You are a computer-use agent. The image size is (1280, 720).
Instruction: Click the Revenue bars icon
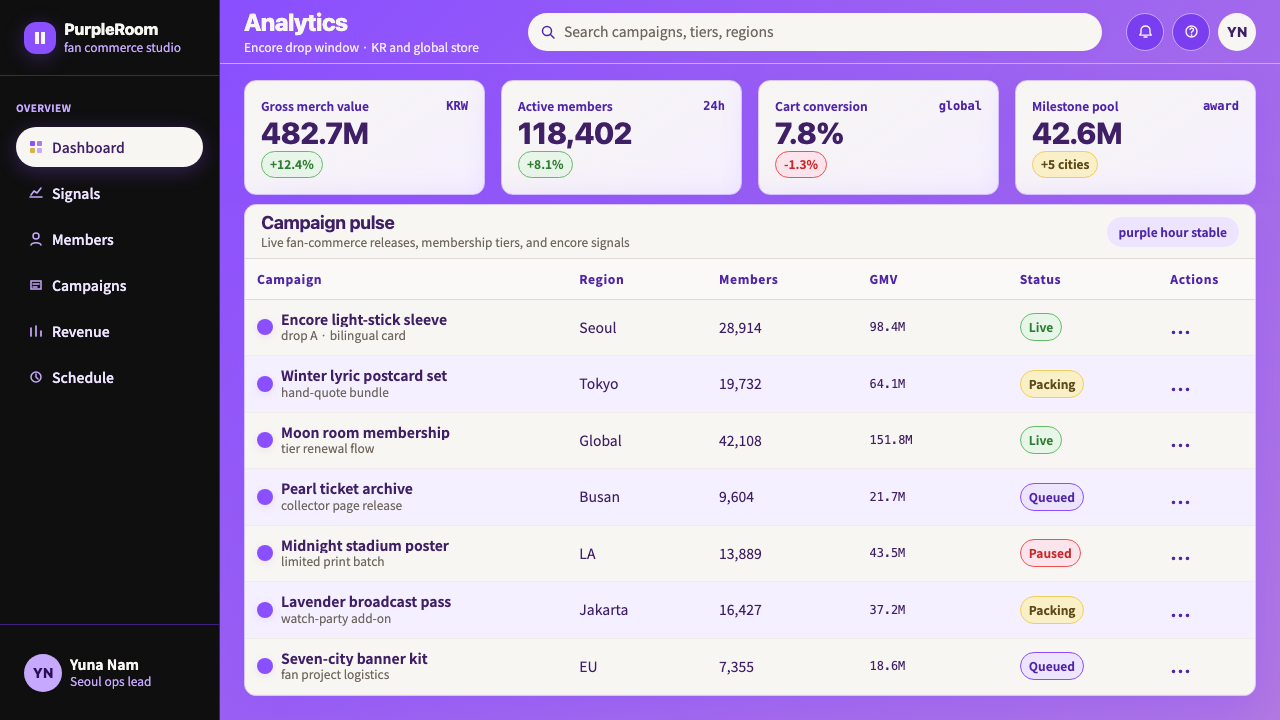click(x=36, y=331)
